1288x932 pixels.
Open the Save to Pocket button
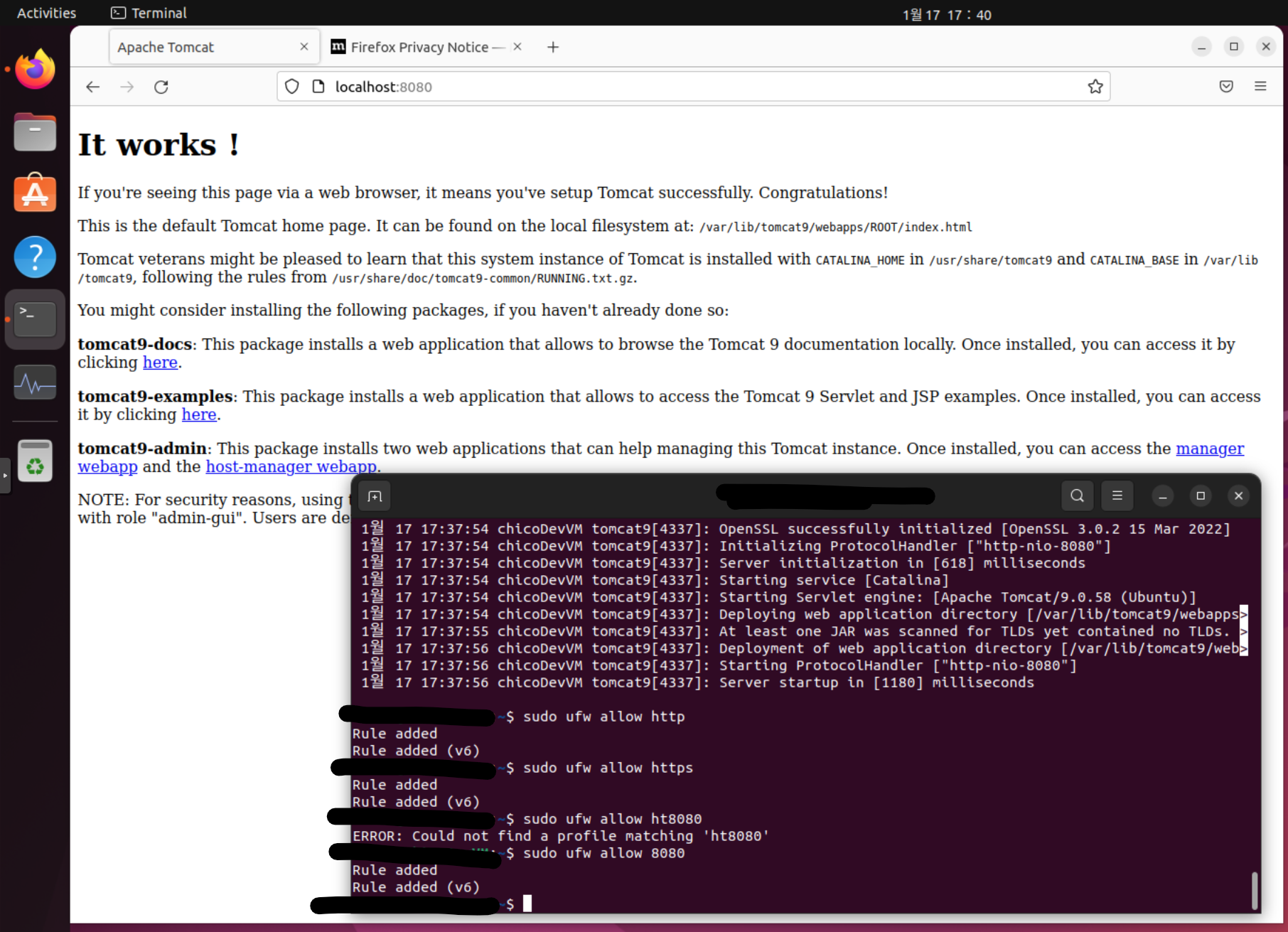(1226, 87)
